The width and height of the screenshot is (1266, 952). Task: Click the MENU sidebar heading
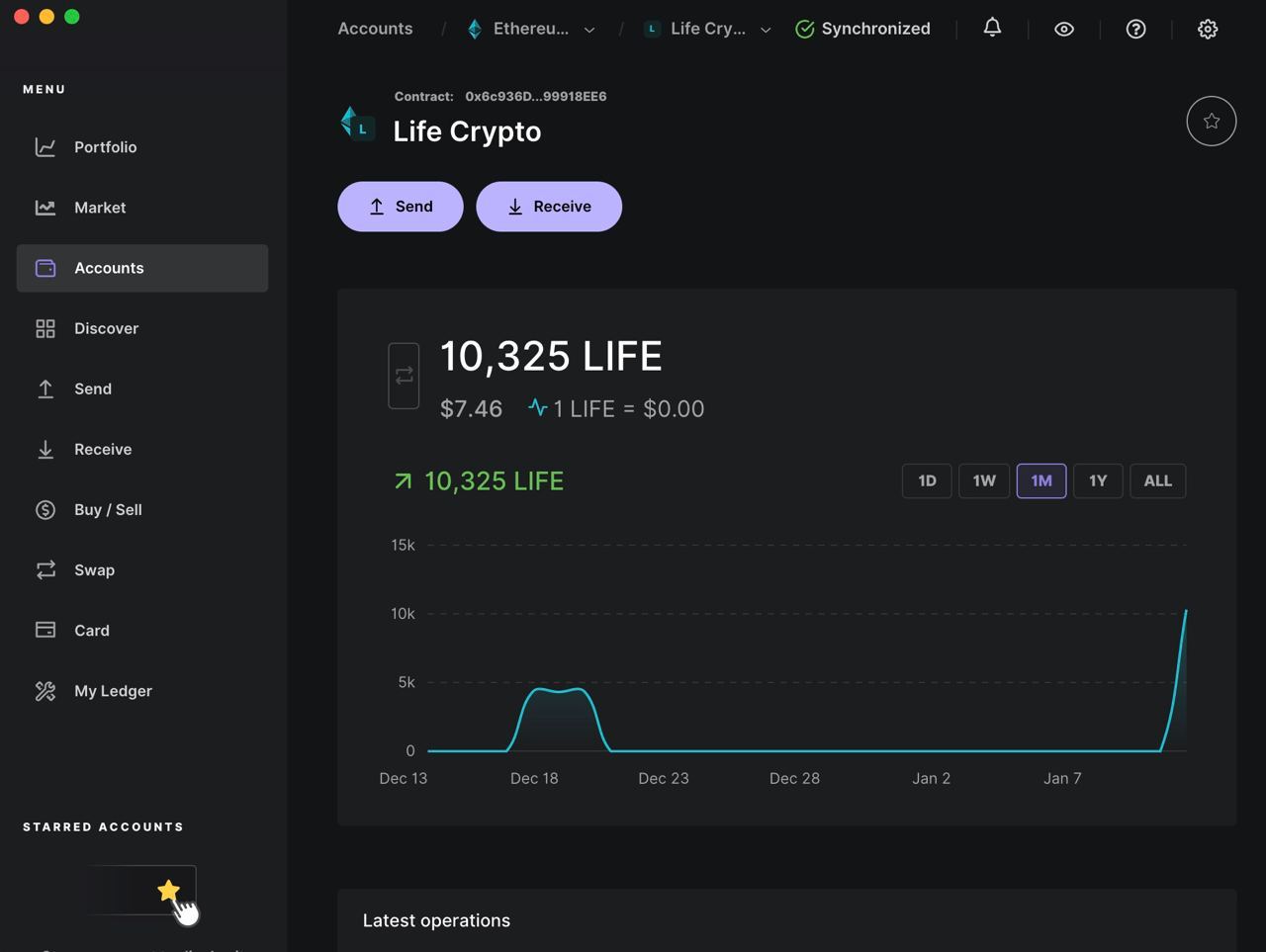[x=44, y=89]
